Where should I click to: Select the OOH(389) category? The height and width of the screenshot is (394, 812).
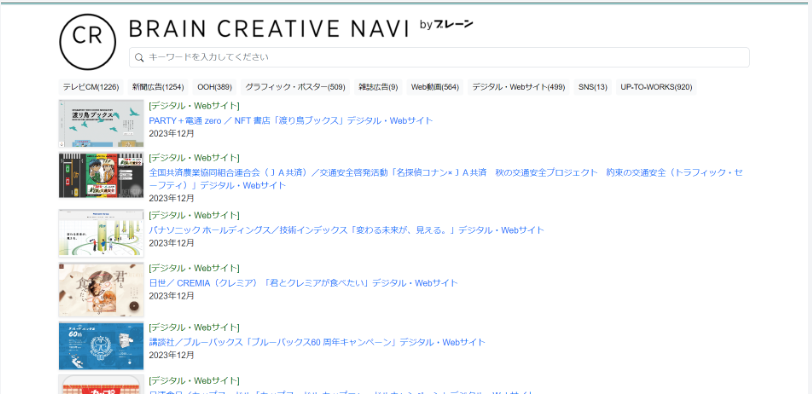point(214,87)
